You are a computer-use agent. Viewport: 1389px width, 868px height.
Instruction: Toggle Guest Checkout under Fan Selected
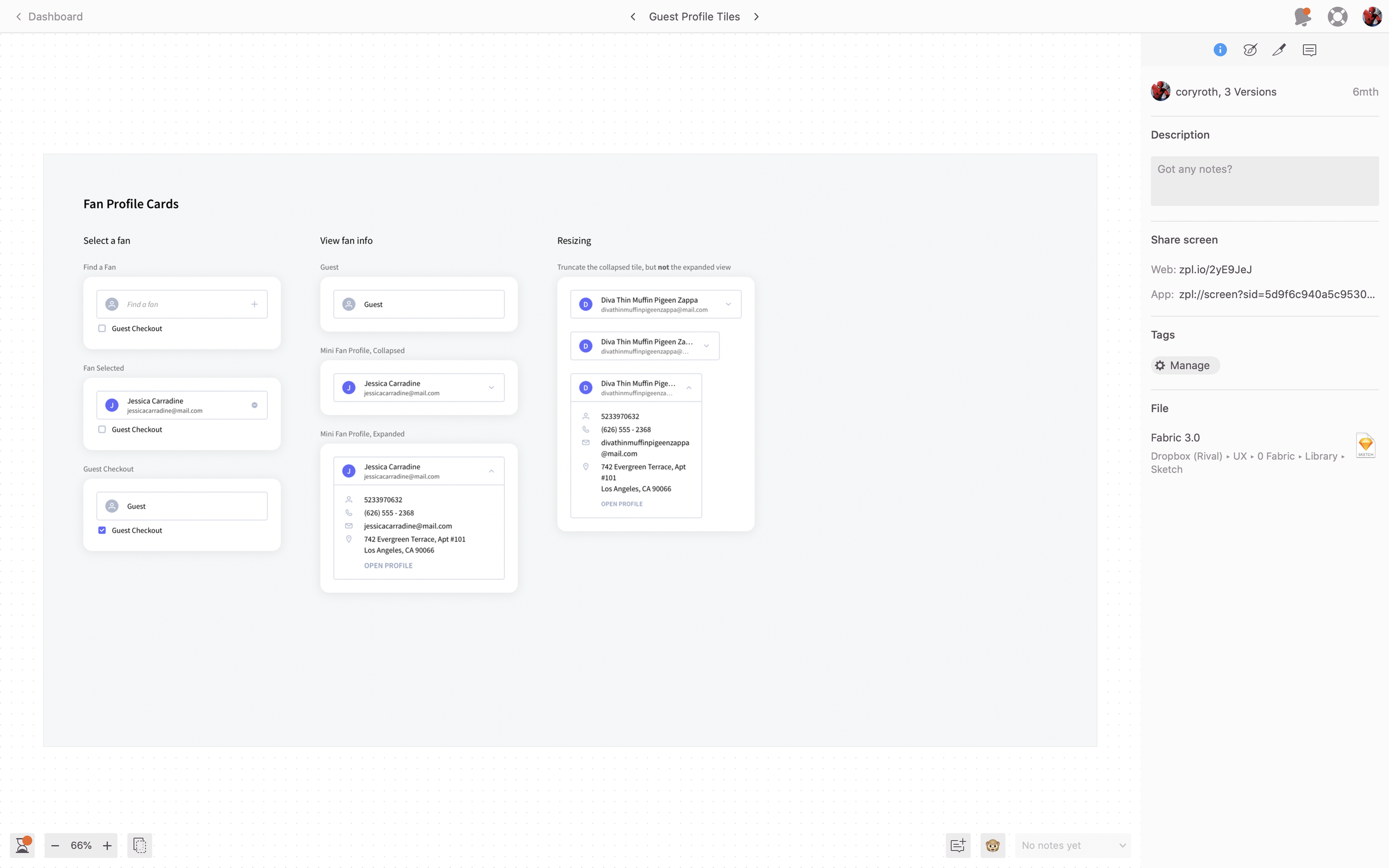click(102, 429)
